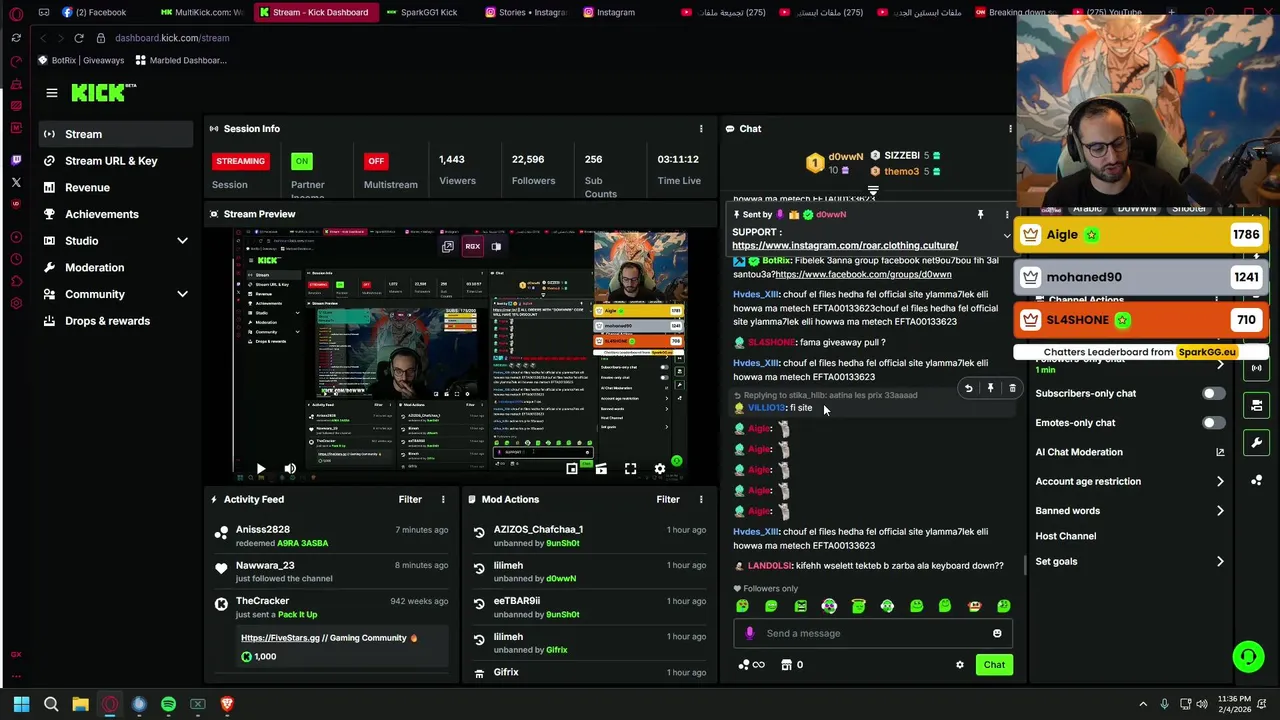Click the Send a message field
Screen dimensions: 1280x720
[874, 633]
